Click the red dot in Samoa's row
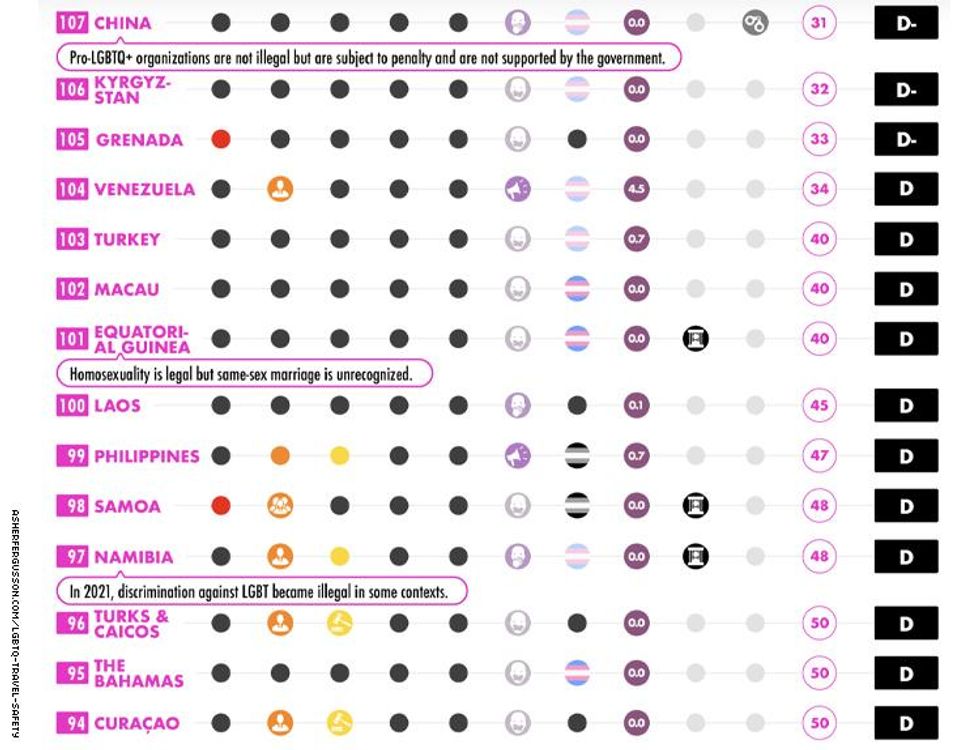Viewport: 980px width, 750px height. 221,506
